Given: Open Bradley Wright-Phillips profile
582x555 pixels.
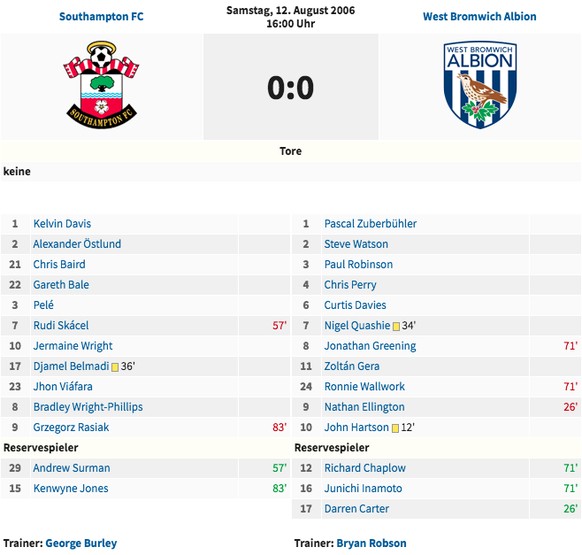Looking at the screenshot, I should click(x=88, y=407).
